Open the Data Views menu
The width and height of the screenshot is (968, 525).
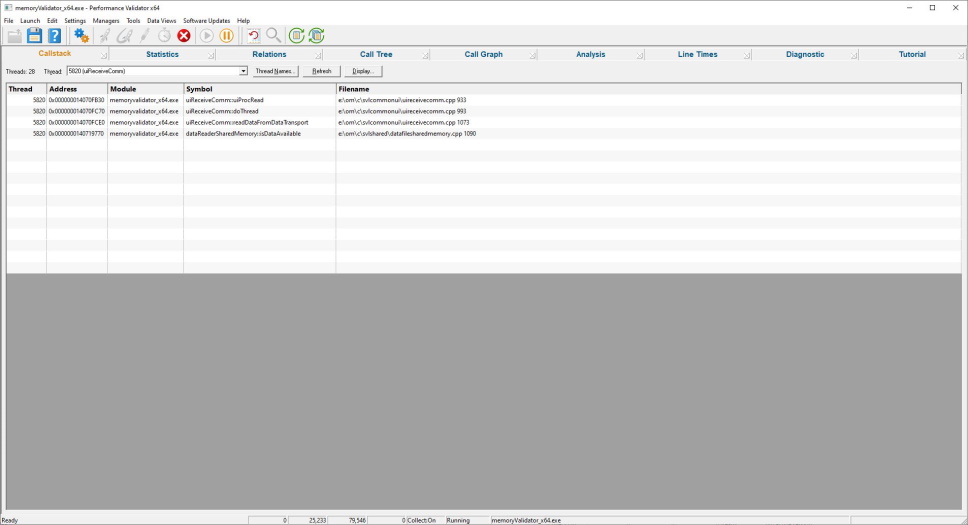point(161,20)
